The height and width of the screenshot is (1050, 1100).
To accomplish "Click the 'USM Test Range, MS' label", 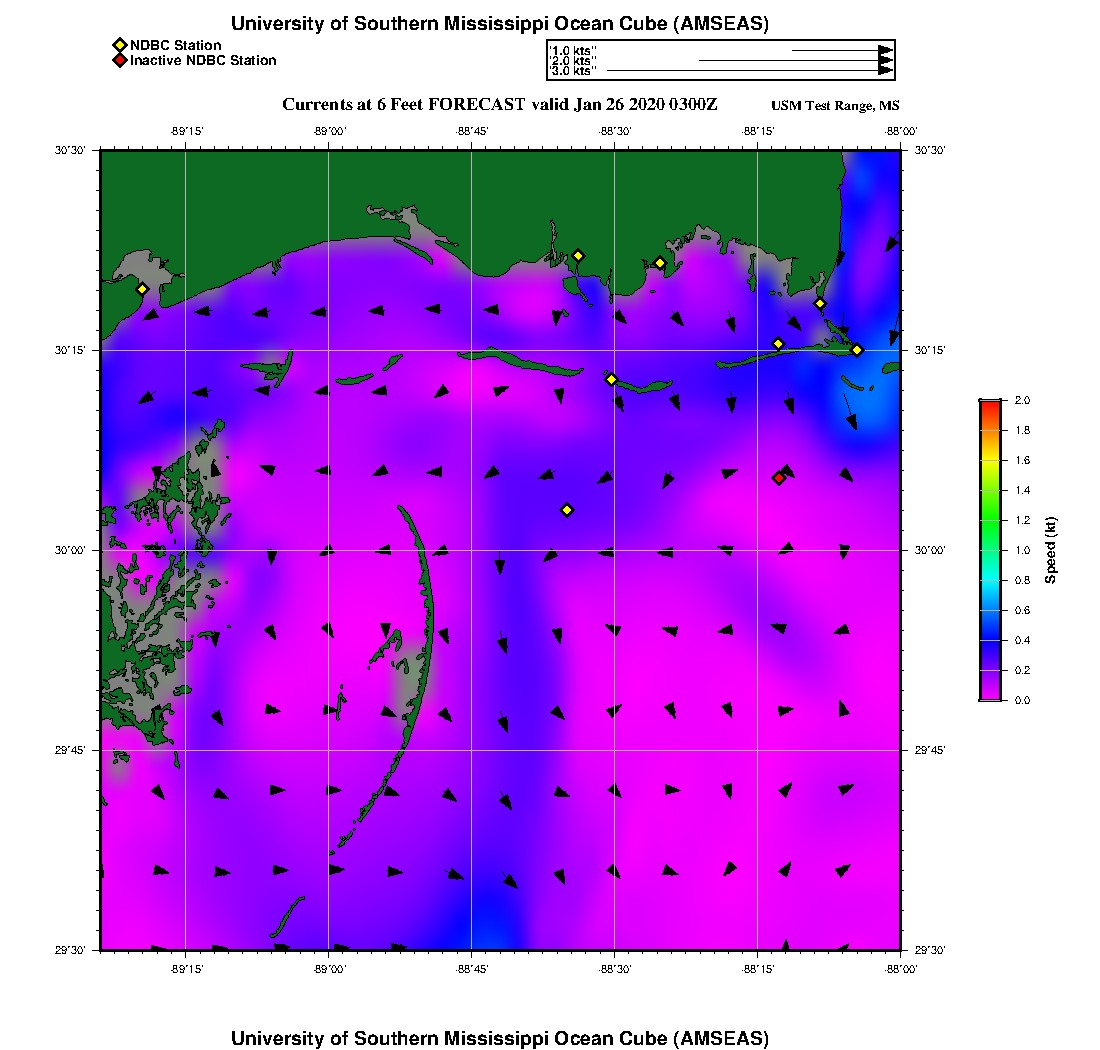I will [835, 106].
